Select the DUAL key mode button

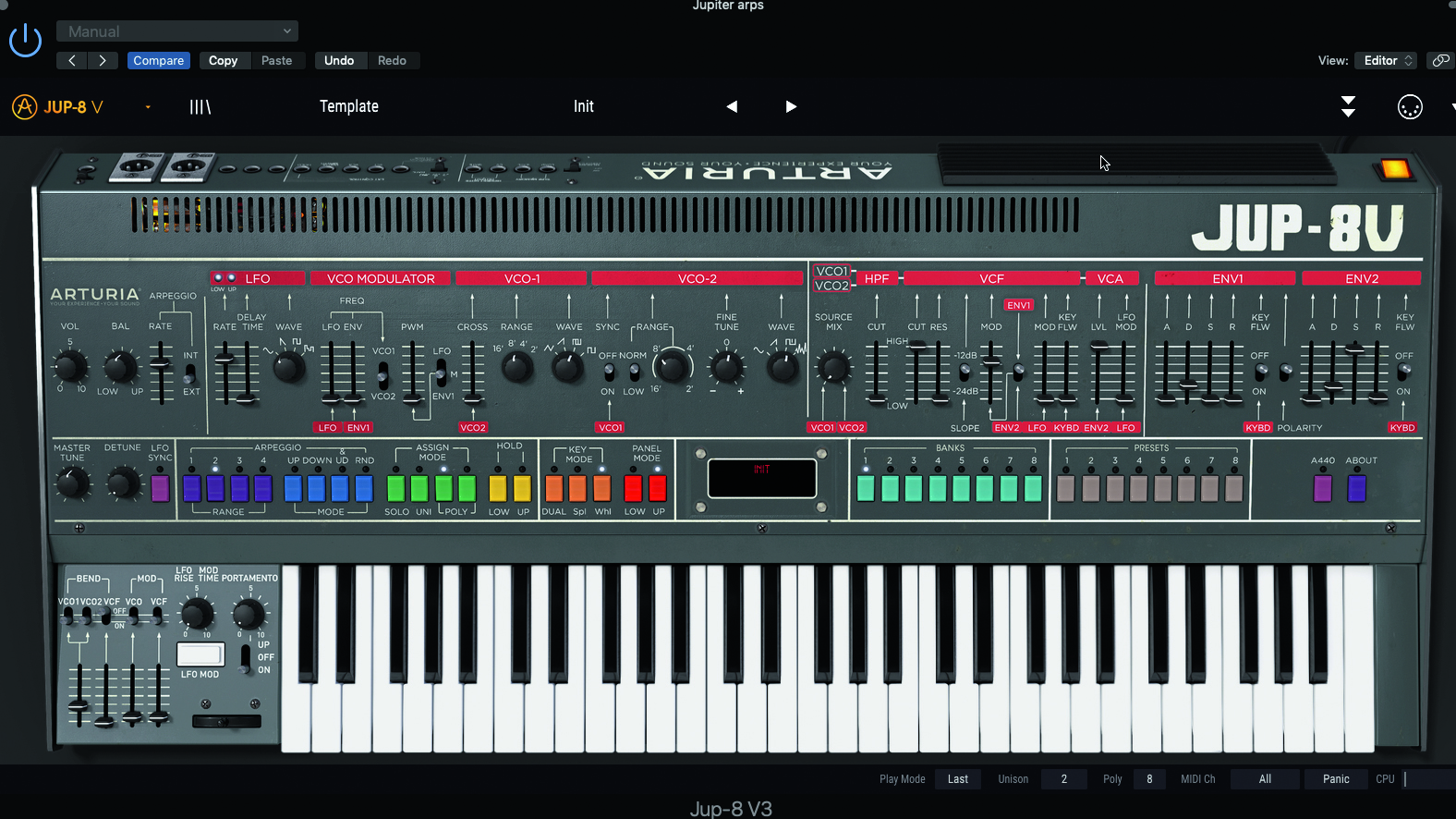[554, 487]
